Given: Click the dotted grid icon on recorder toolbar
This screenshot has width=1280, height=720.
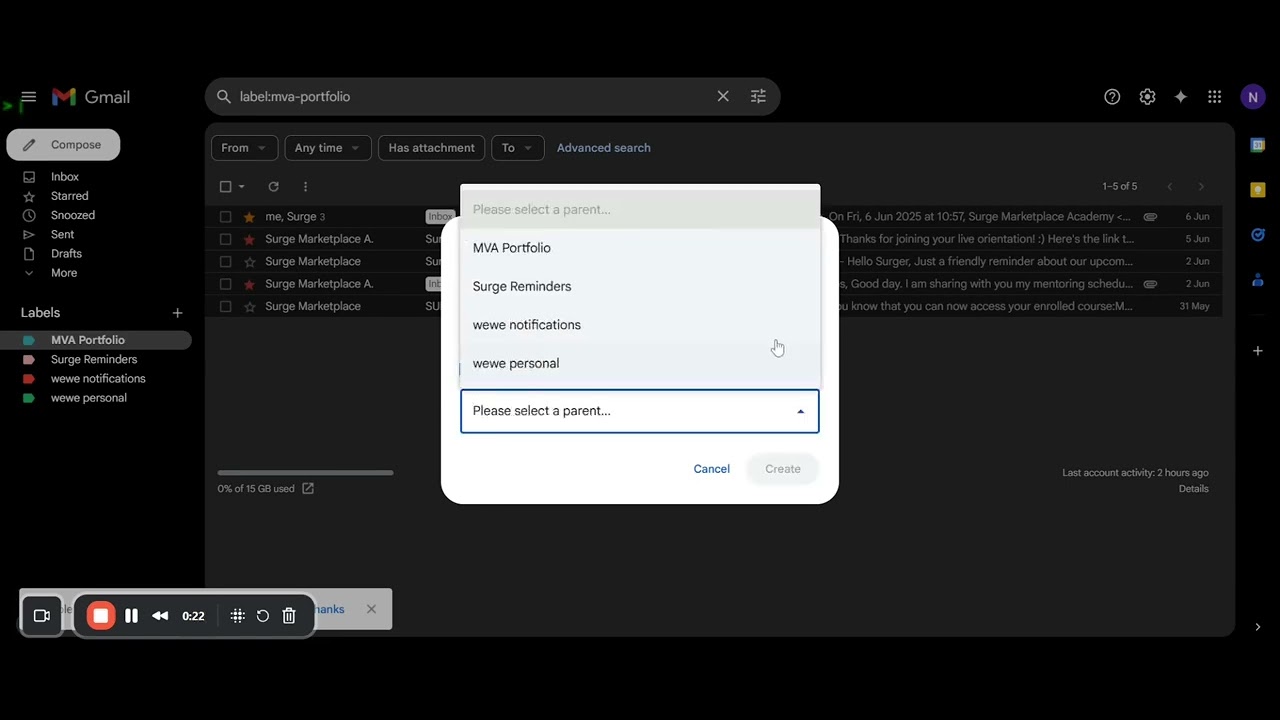Looking at the screenshot, I should click(238, 616).
